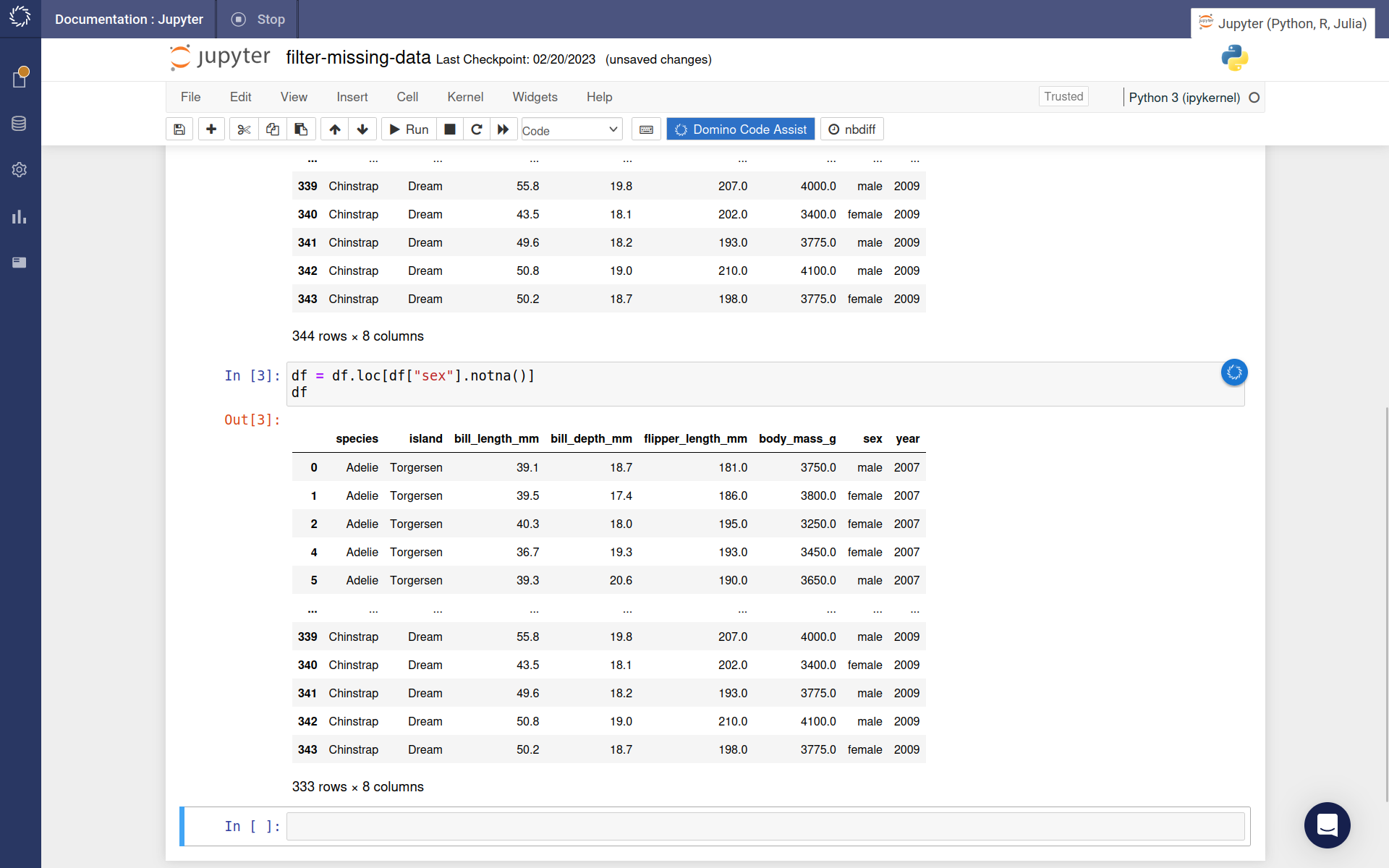This screenshot has height=868, width=1389.
Task: Click body mass 3750.0 in row 0
Action: pyautogui.click(x=818, y=467)
